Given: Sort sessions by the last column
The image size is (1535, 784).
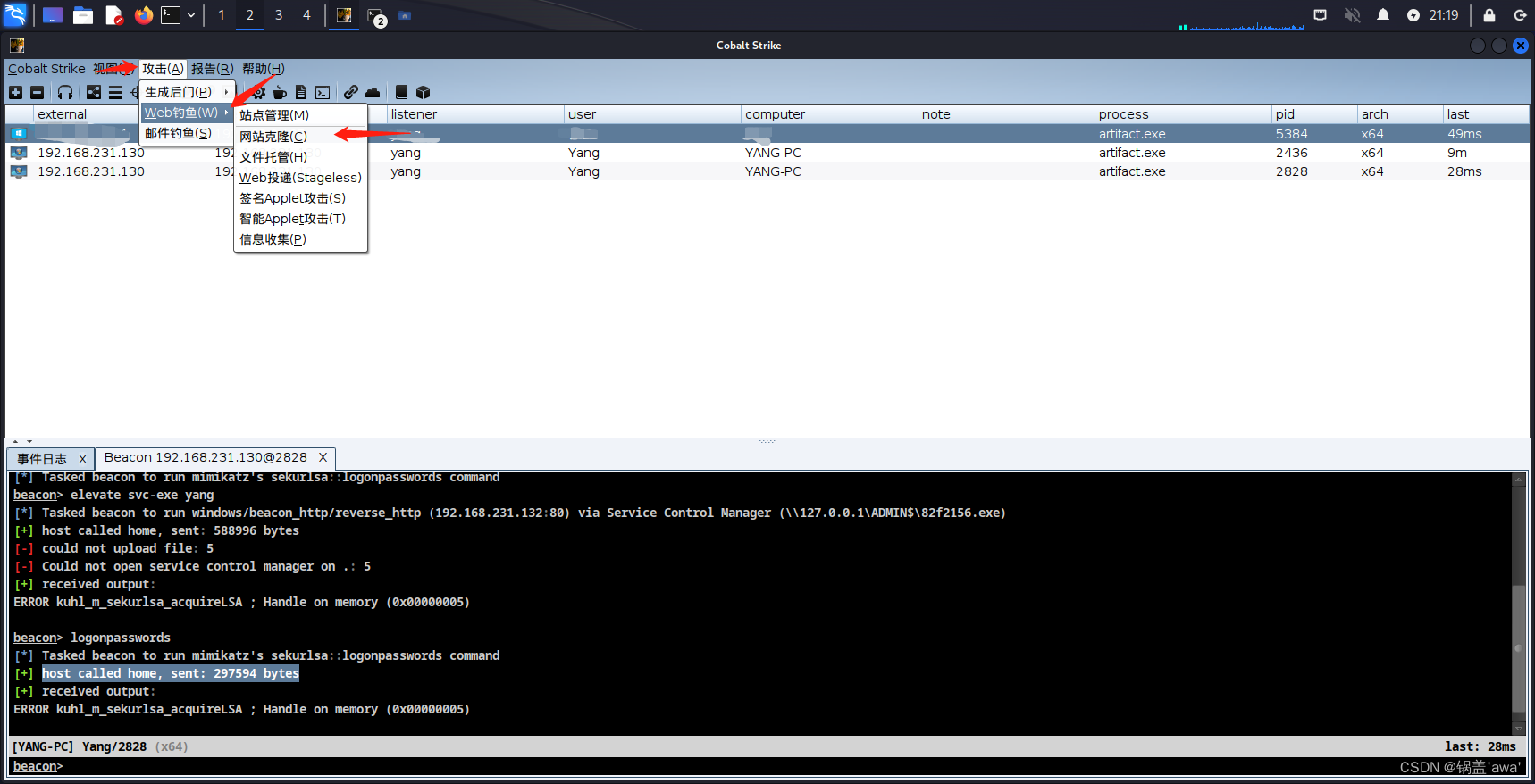Looking at the screenshot, I should tap(1486, 114).
